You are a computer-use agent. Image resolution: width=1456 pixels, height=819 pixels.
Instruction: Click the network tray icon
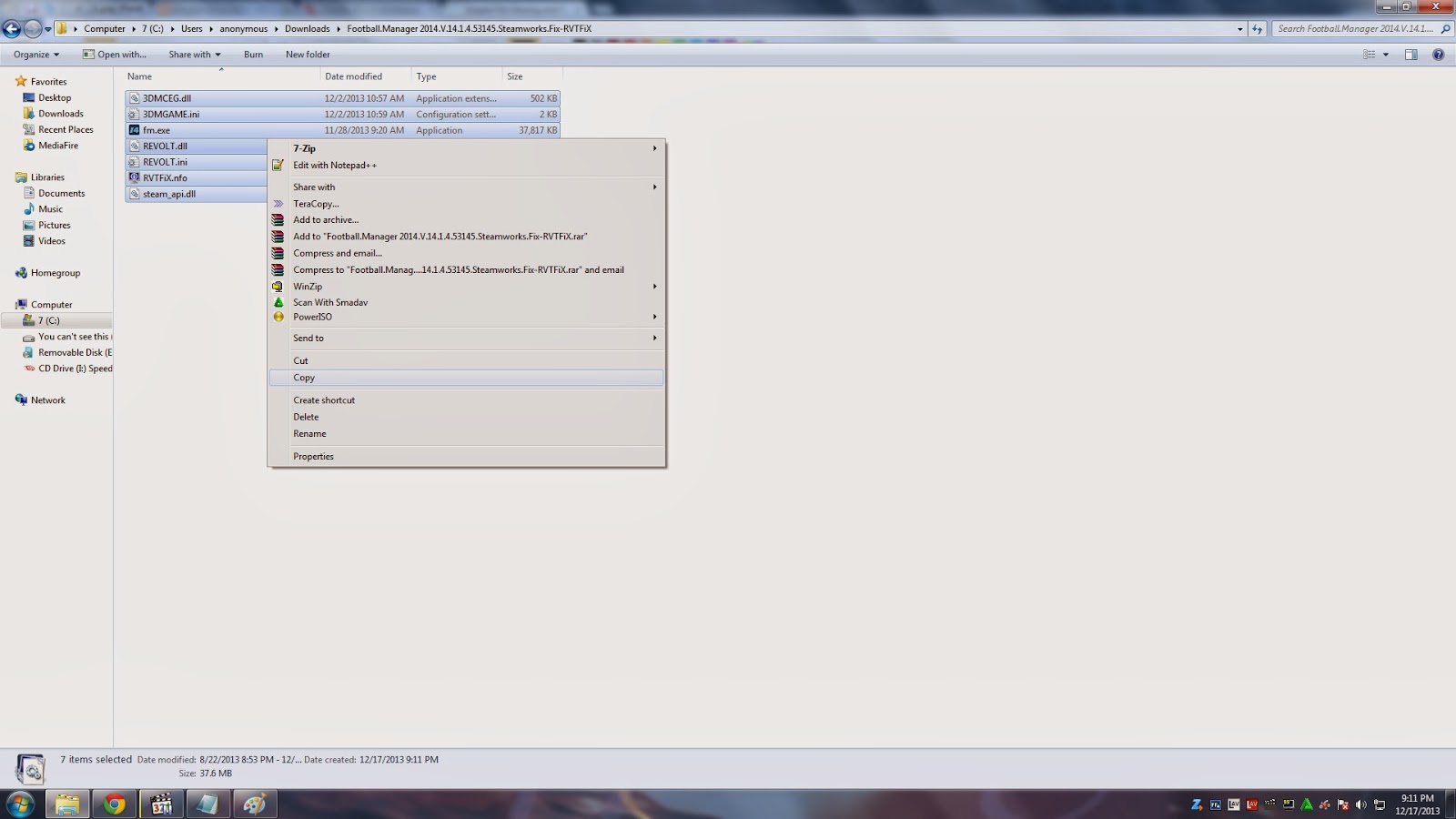click(1380, 804)
